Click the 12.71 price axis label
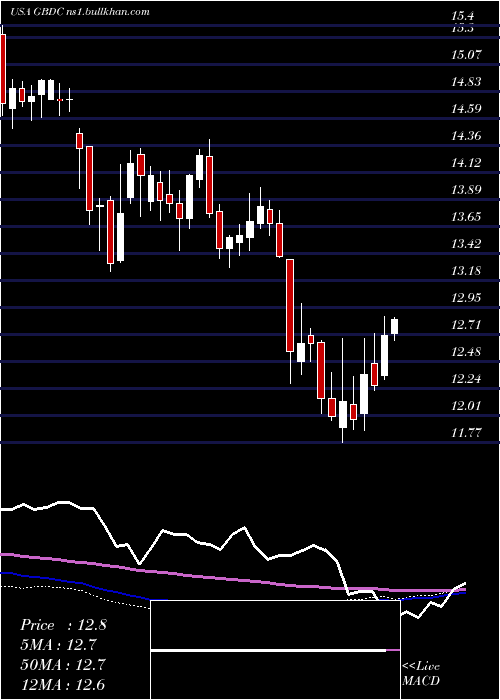This screenshot has height=700, width=500. pyautogui.click(x=467, y=325)
